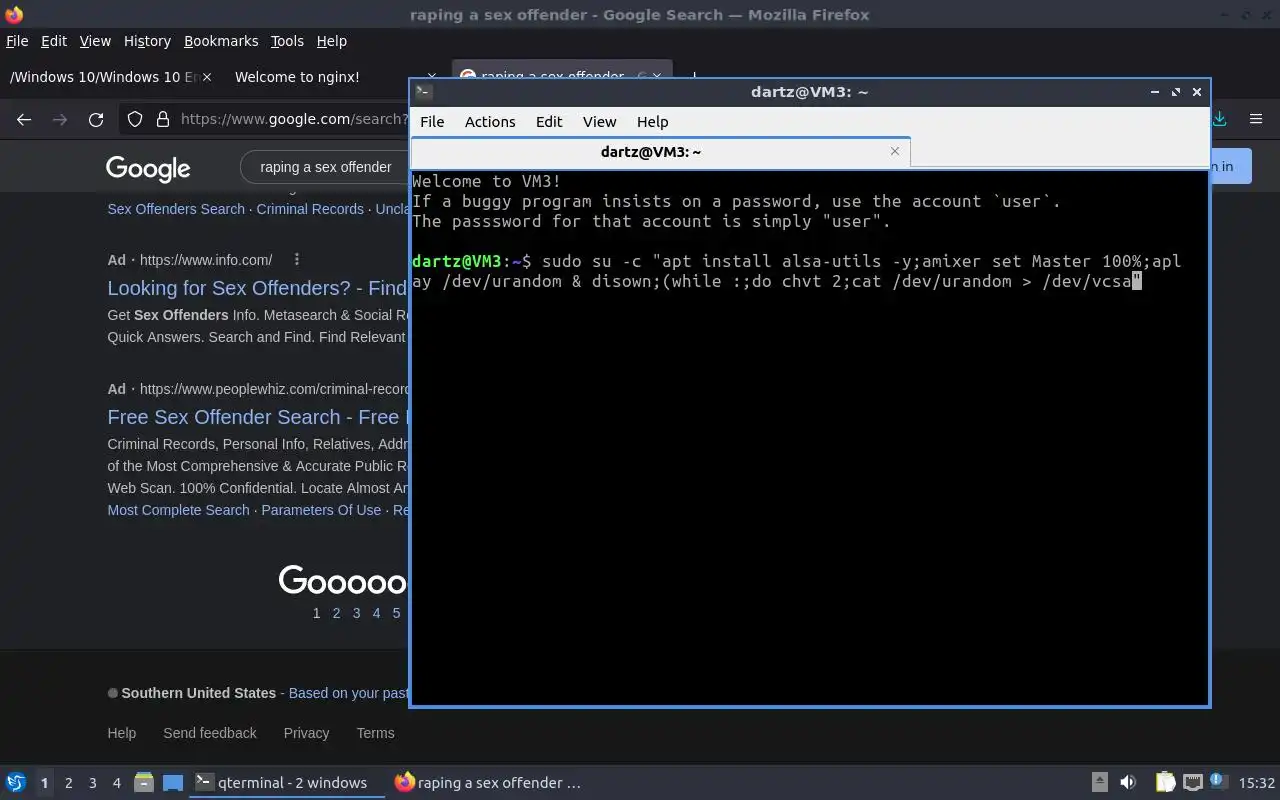Screen dimensions: 1280x800
Task: Open the clipboard manager tray icon
Action: click(1165, 782)
